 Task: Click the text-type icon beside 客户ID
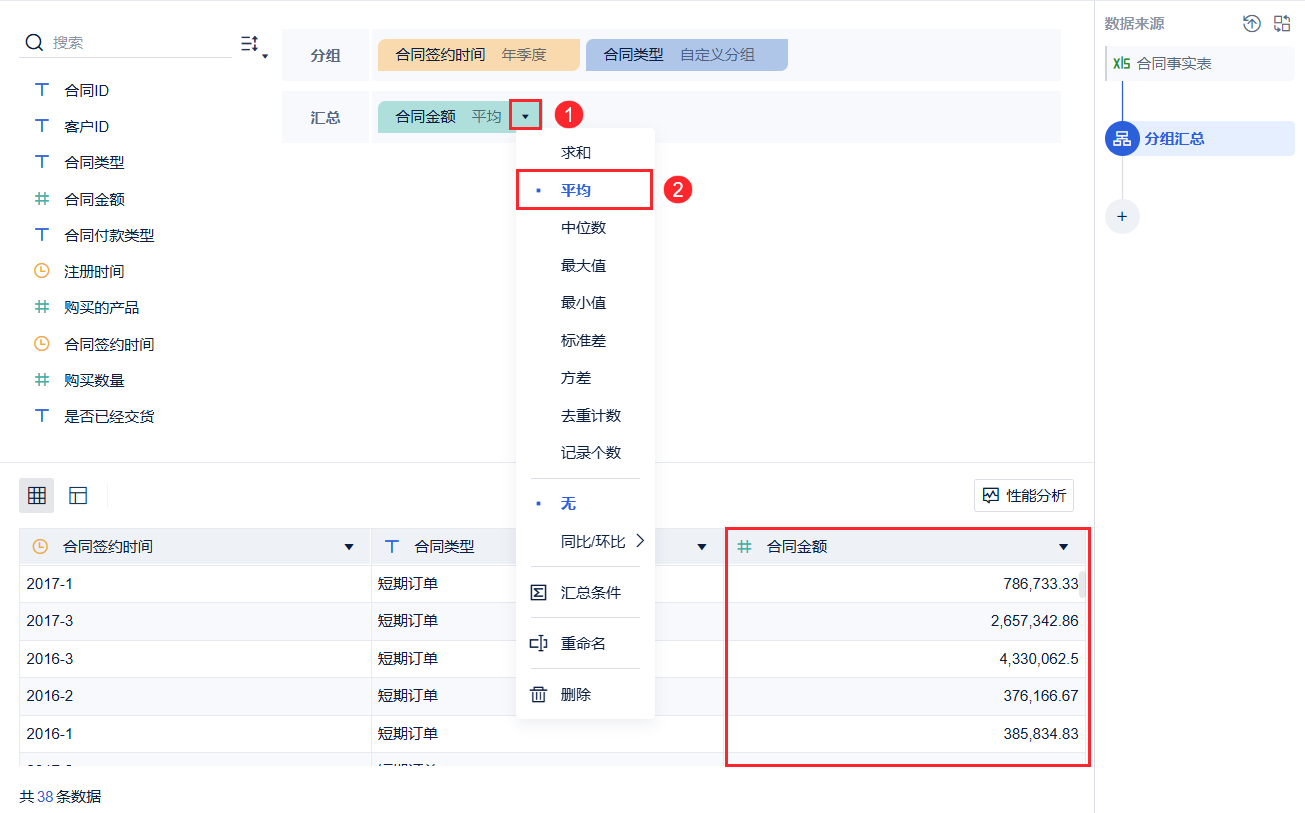41,126
